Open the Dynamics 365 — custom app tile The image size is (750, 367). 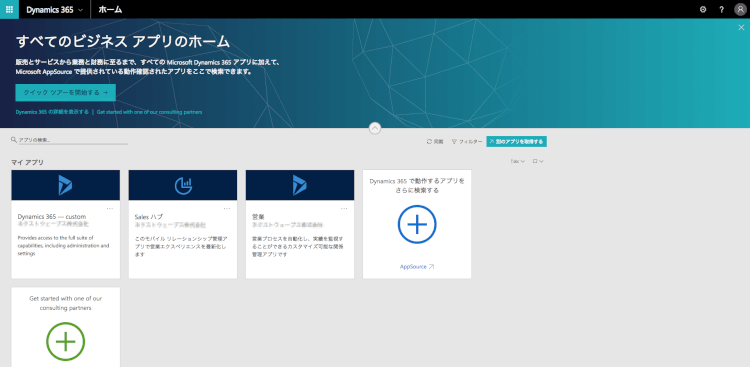point(66,224)
